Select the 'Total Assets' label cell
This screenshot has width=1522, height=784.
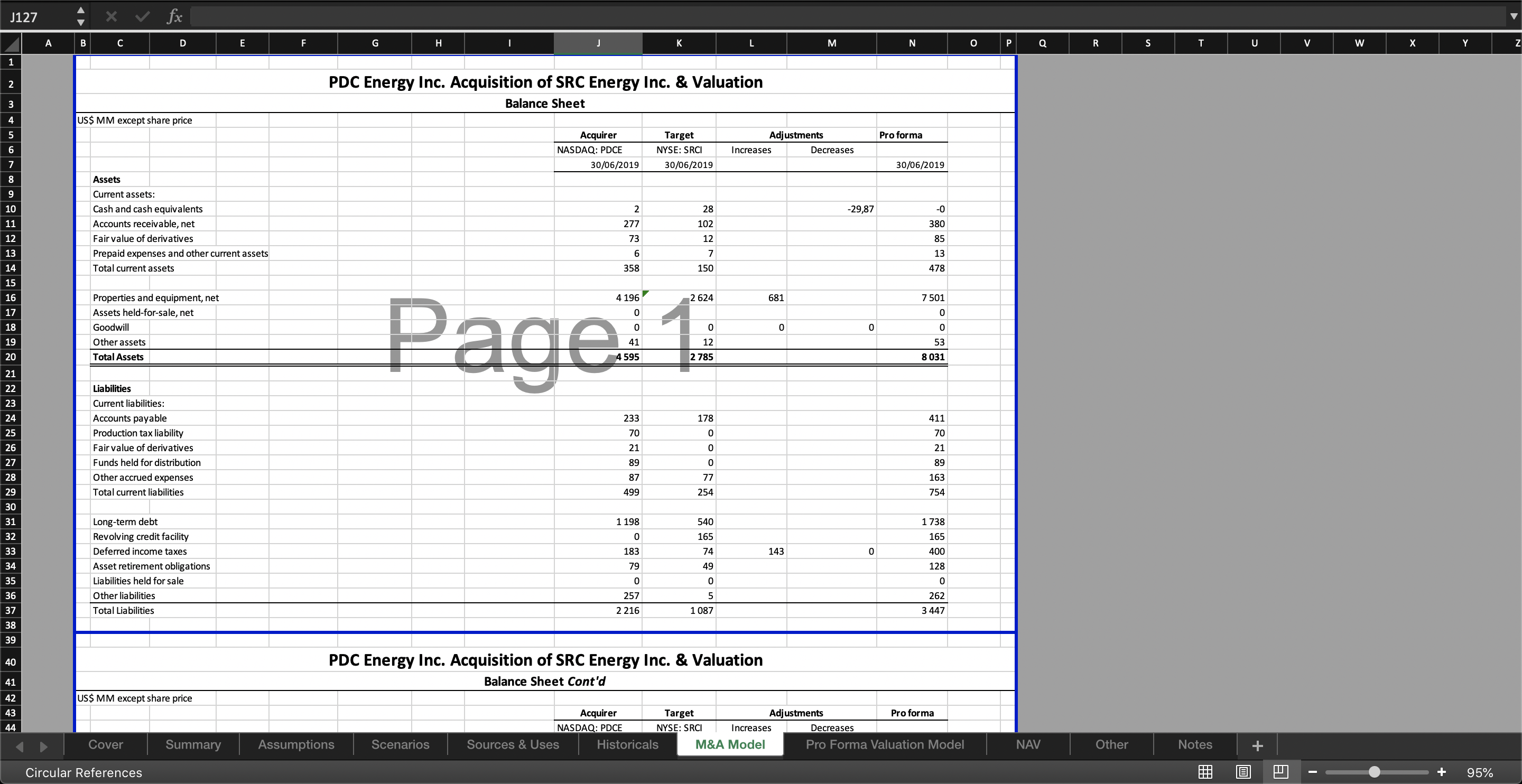(118, 357)
